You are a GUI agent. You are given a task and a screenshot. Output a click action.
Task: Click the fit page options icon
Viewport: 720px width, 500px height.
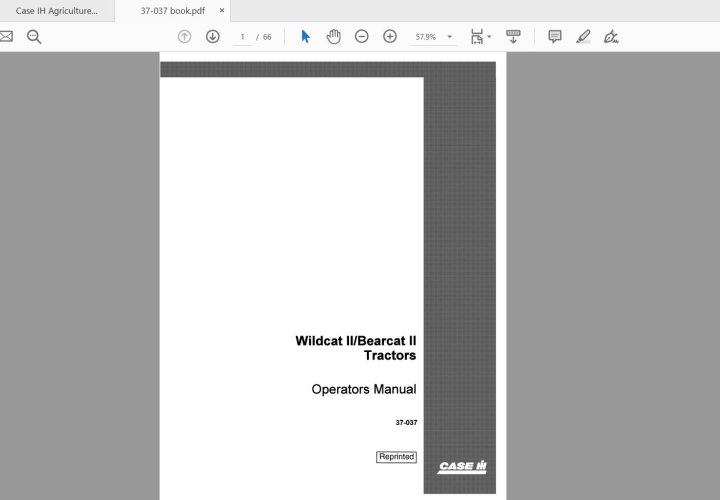[x=477, y=36]
